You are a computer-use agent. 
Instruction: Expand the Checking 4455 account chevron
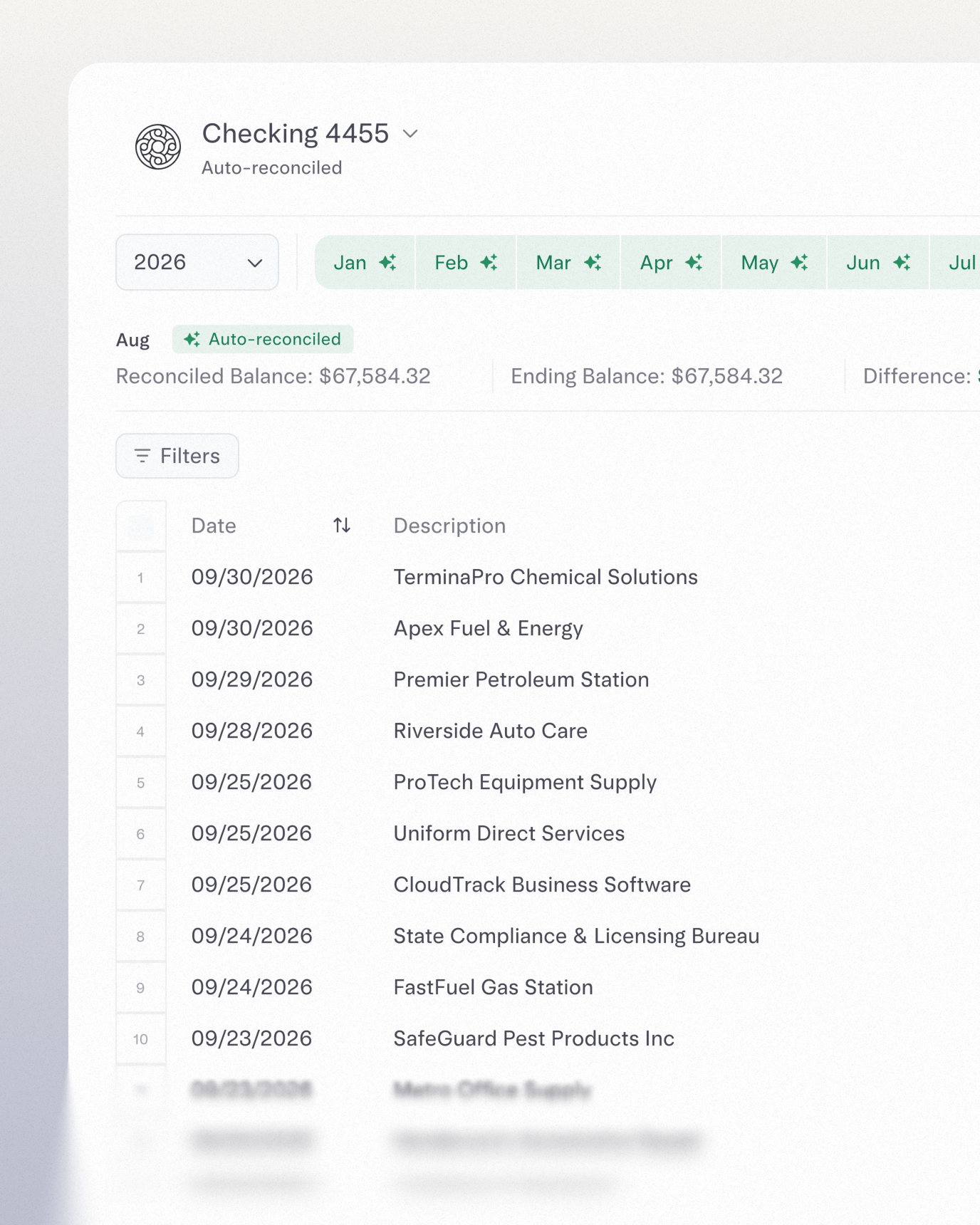(x=410, y=134)
